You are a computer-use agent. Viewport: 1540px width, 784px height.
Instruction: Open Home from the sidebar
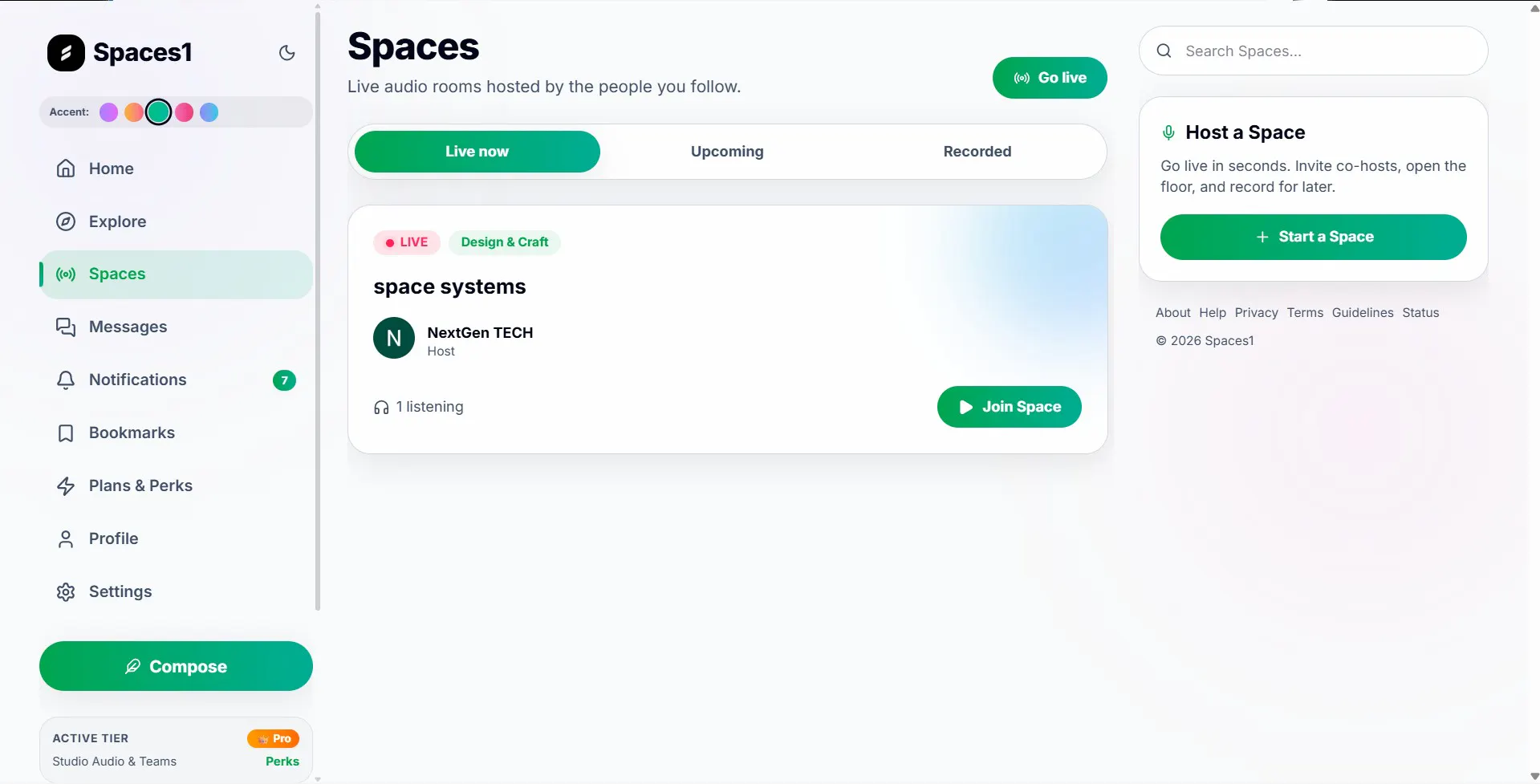click(176, 169)
